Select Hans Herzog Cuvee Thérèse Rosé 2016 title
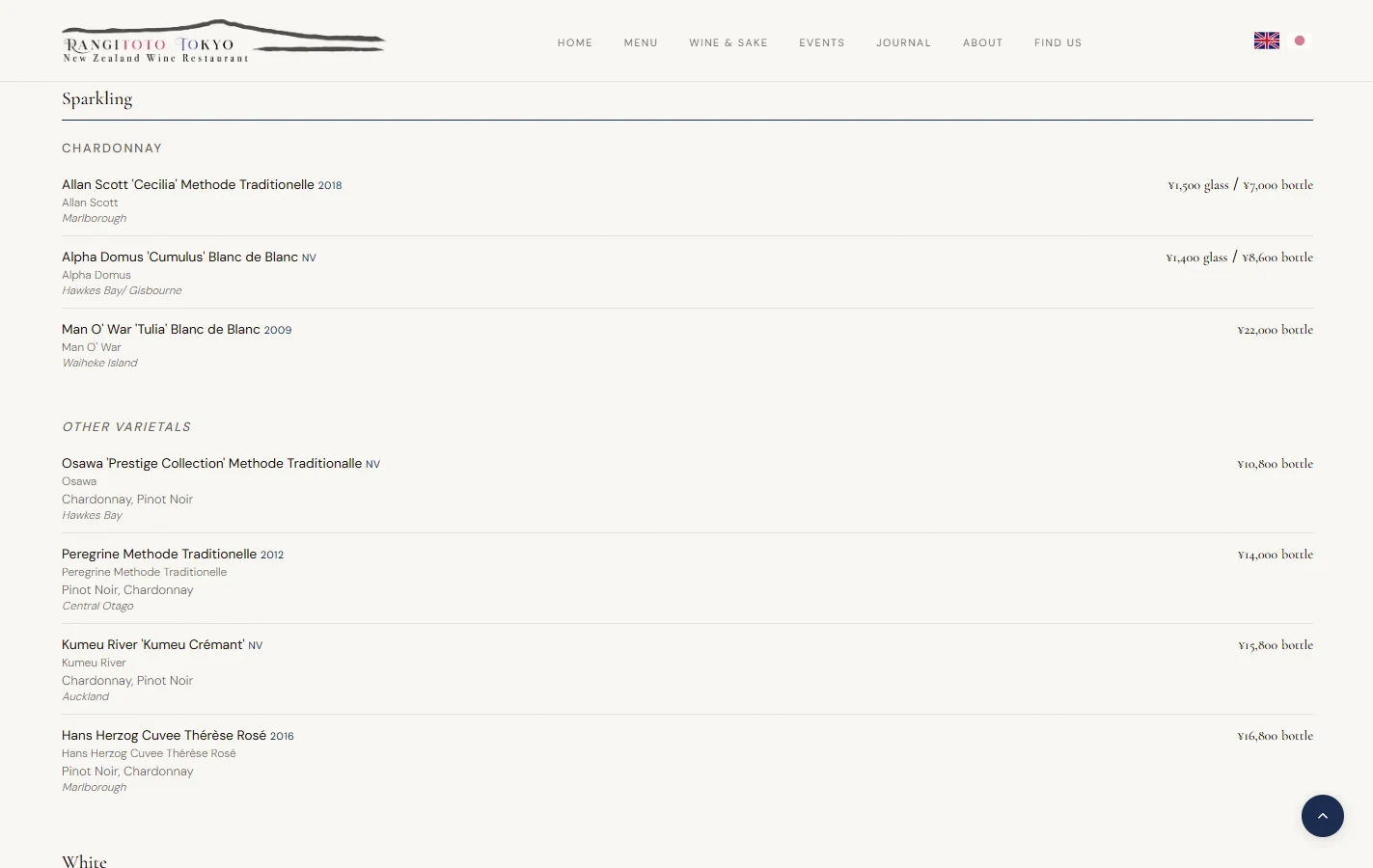 [178, 735]
